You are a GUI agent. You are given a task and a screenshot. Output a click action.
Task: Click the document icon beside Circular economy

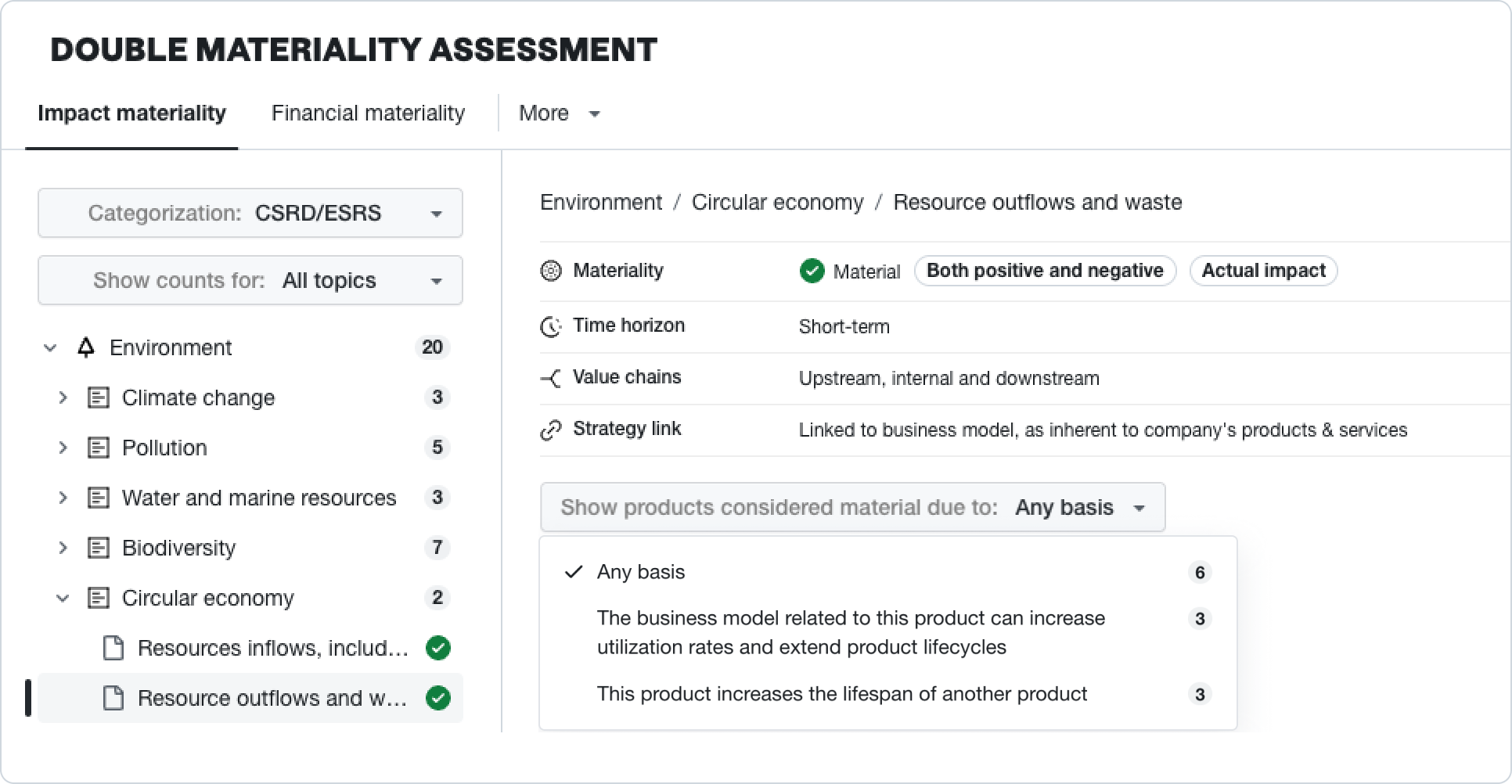(x=99, y=598)
